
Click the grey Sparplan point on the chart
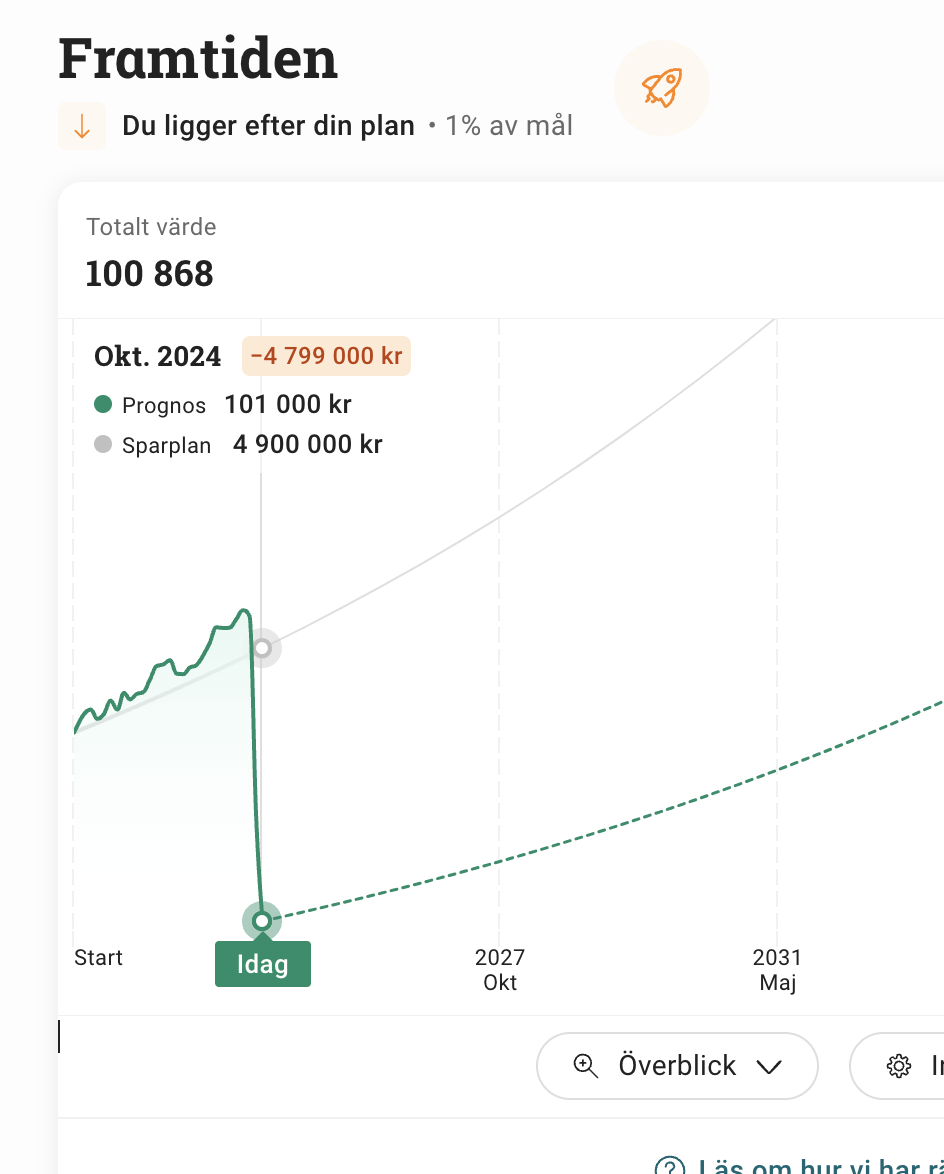262,648
